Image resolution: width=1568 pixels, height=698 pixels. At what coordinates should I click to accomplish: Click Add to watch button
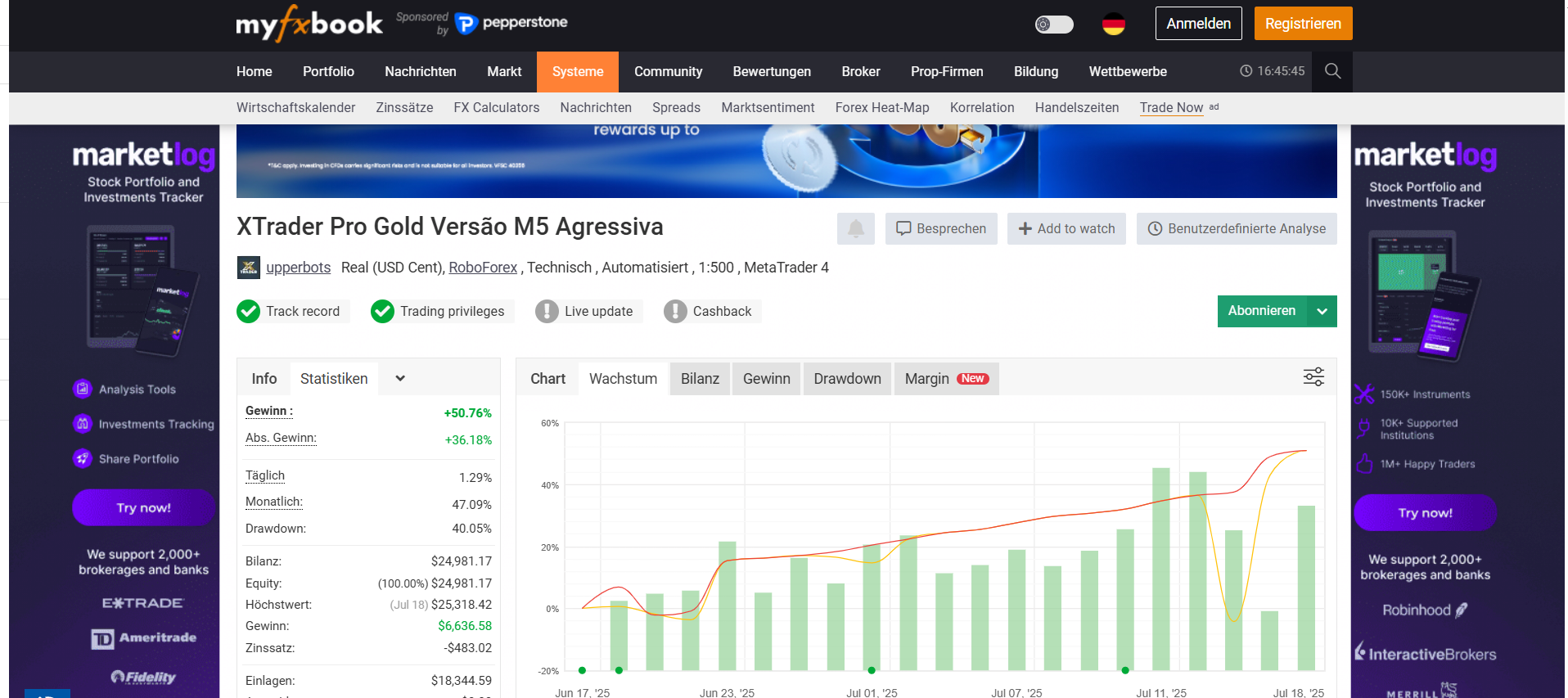(x=1066, y=228)
